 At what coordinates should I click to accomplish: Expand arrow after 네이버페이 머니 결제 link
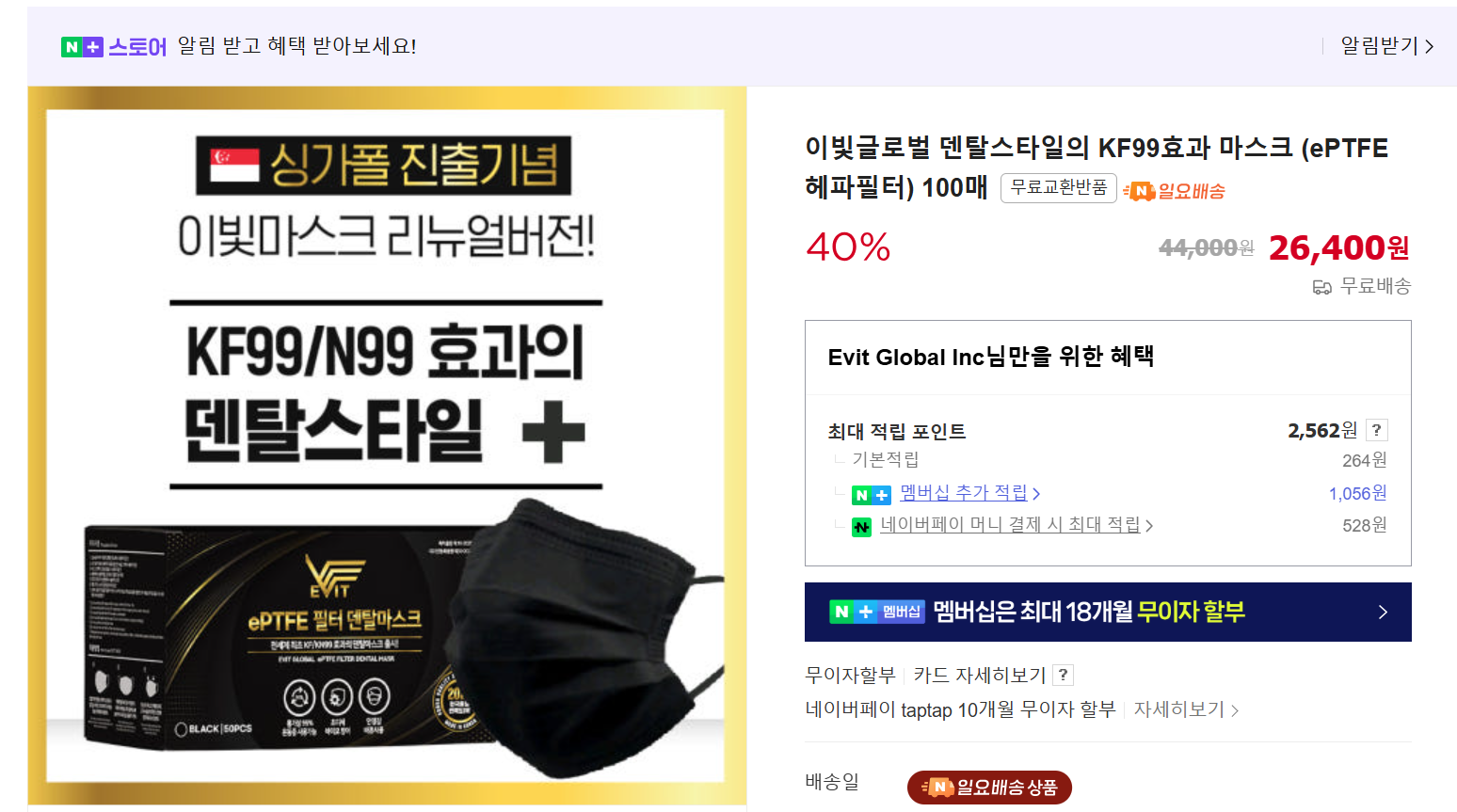[x=1149, y=526]
